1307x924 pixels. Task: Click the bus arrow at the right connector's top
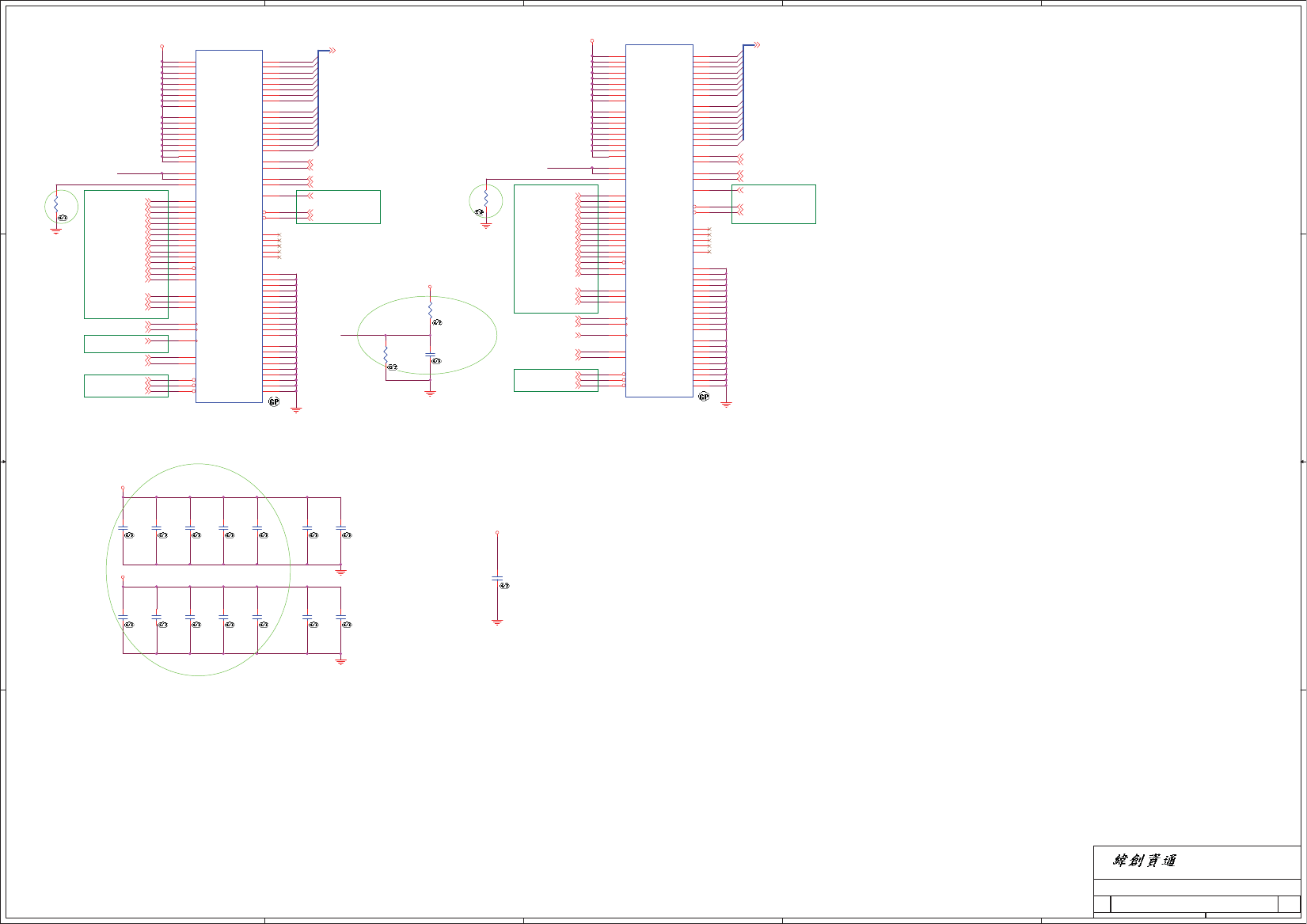pyautogui.click(x=757, y=45)
